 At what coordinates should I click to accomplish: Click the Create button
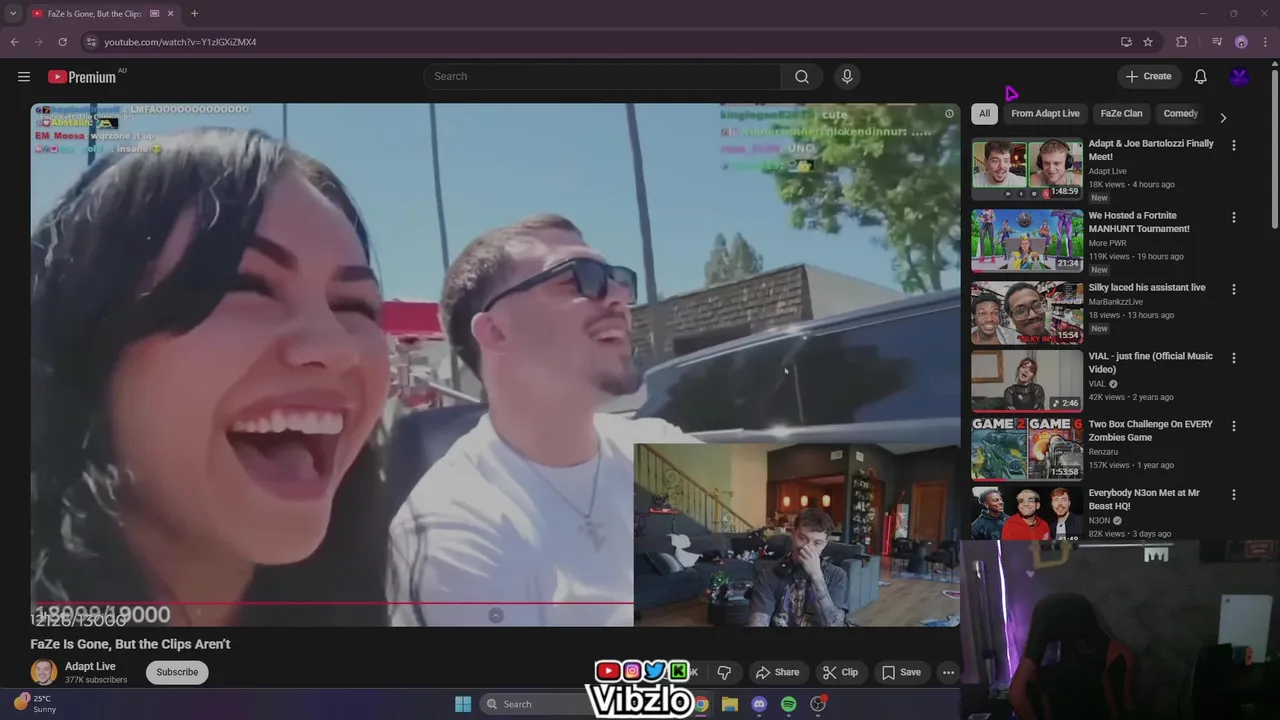pos(1148,76)
